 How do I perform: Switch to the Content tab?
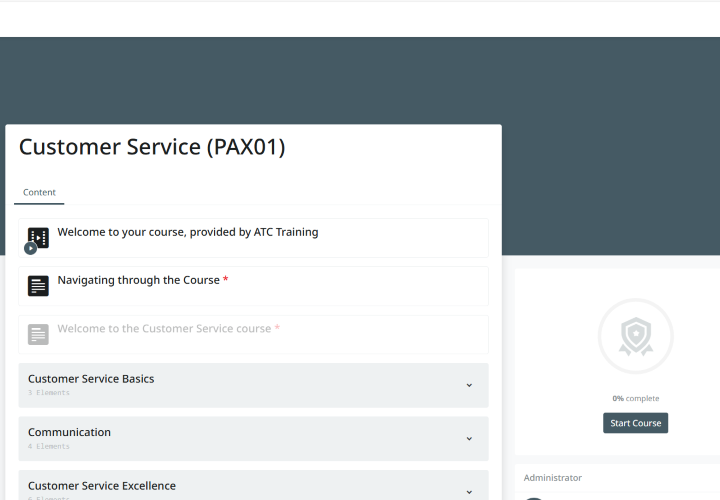click(x=40, y=192)
